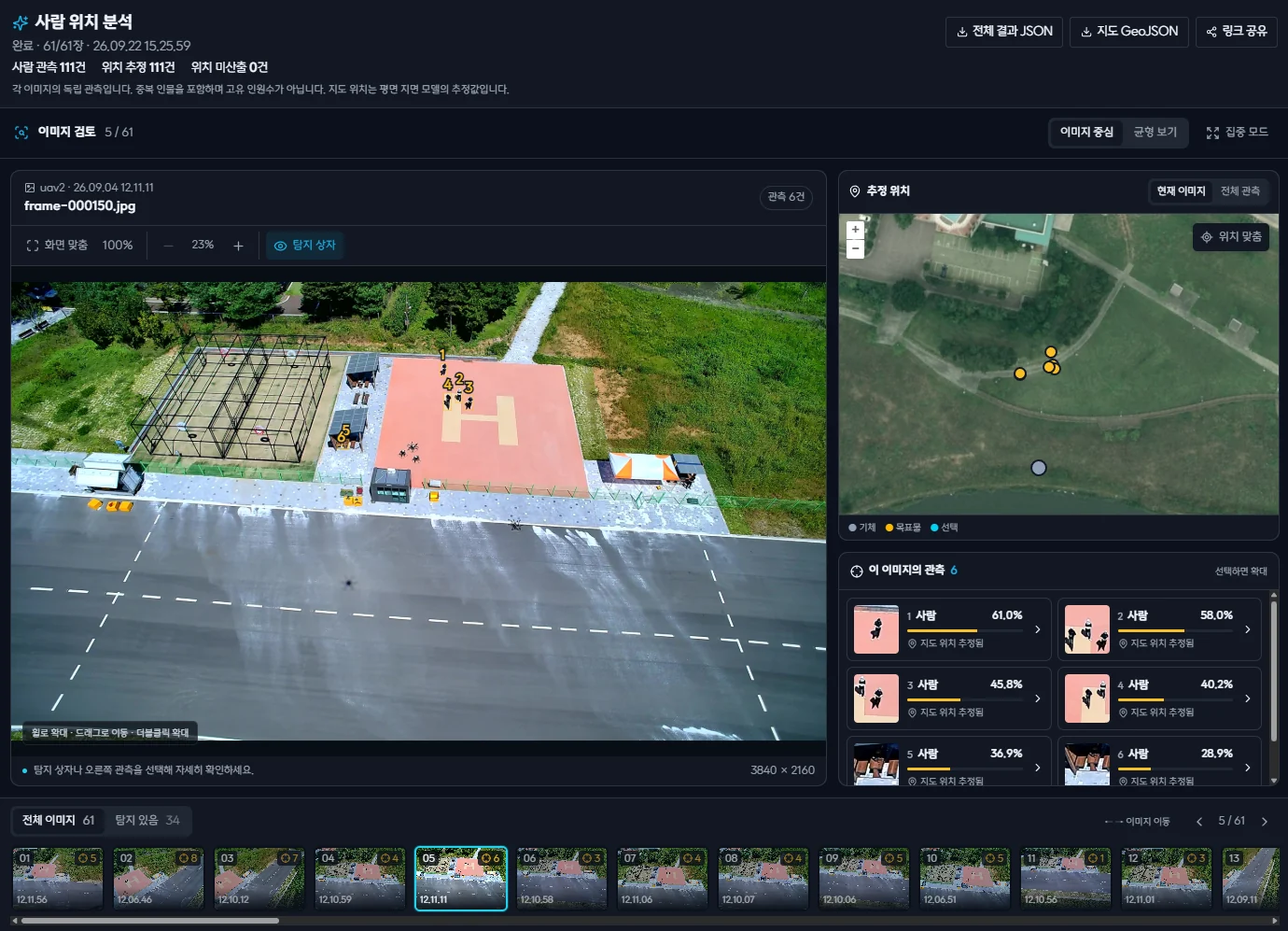Select detection label 1 on the image
Viewport: 1288px width, 931px height.
pos(442,356)
